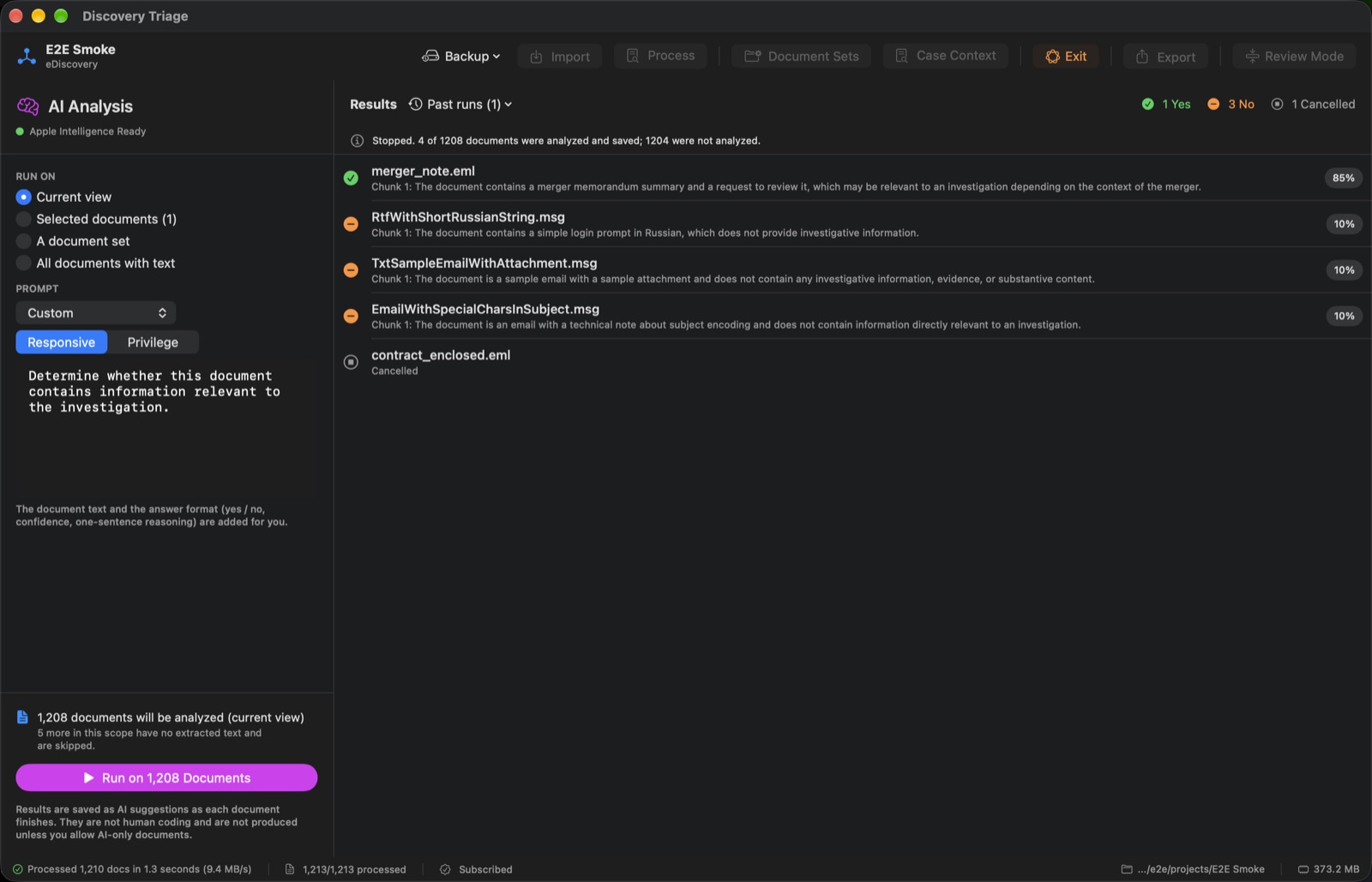This screenshot has height=882, width=1372.
Task: Click the 85% confidence badge for merger_note.eml
Action: (1343, 178)
